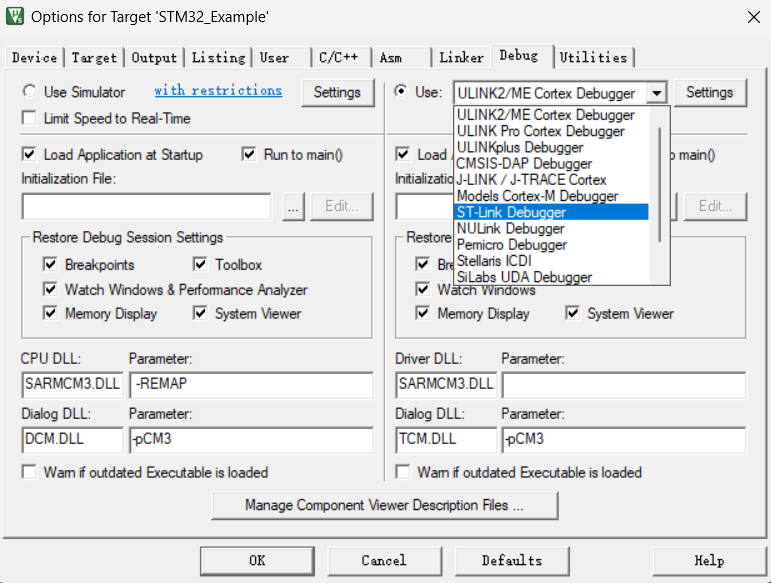
Task: Choose NULink Debugger option
Action: (x=551, y=228)
